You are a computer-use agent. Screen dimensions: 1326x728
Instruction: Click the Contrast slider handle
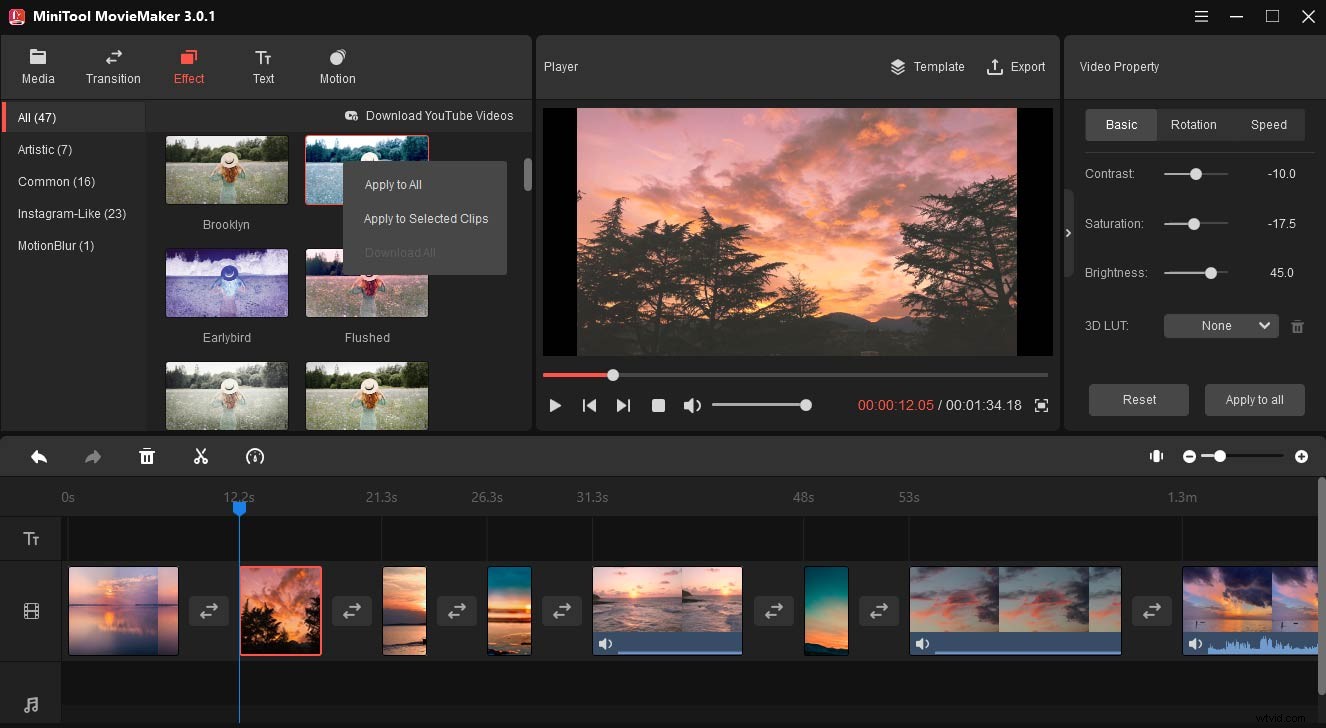point(1194,174)
